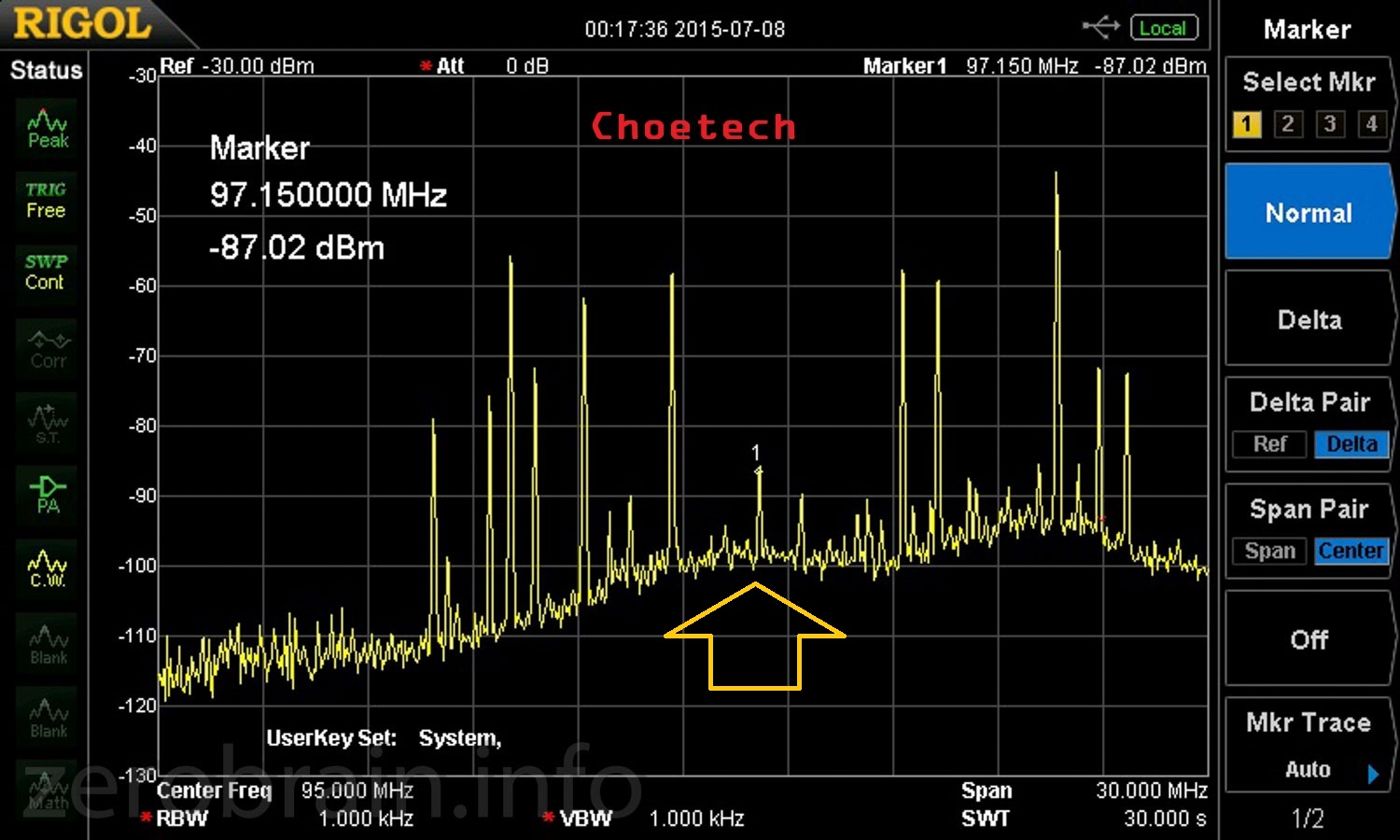Click the Peak status icon

(48, 129)
